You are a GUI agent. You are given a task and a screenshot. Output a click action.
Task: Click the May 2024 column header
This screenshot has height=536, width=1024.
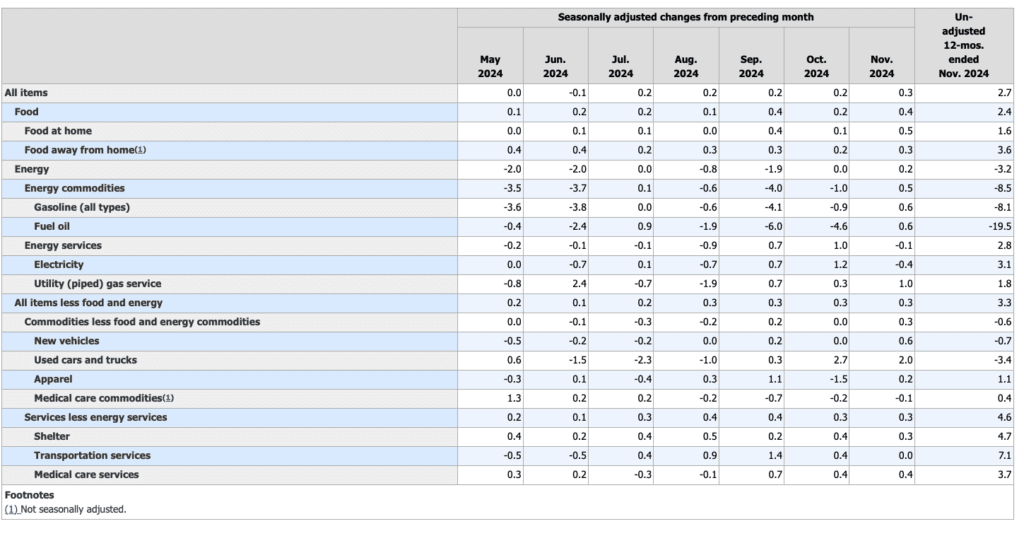point(490,66)
